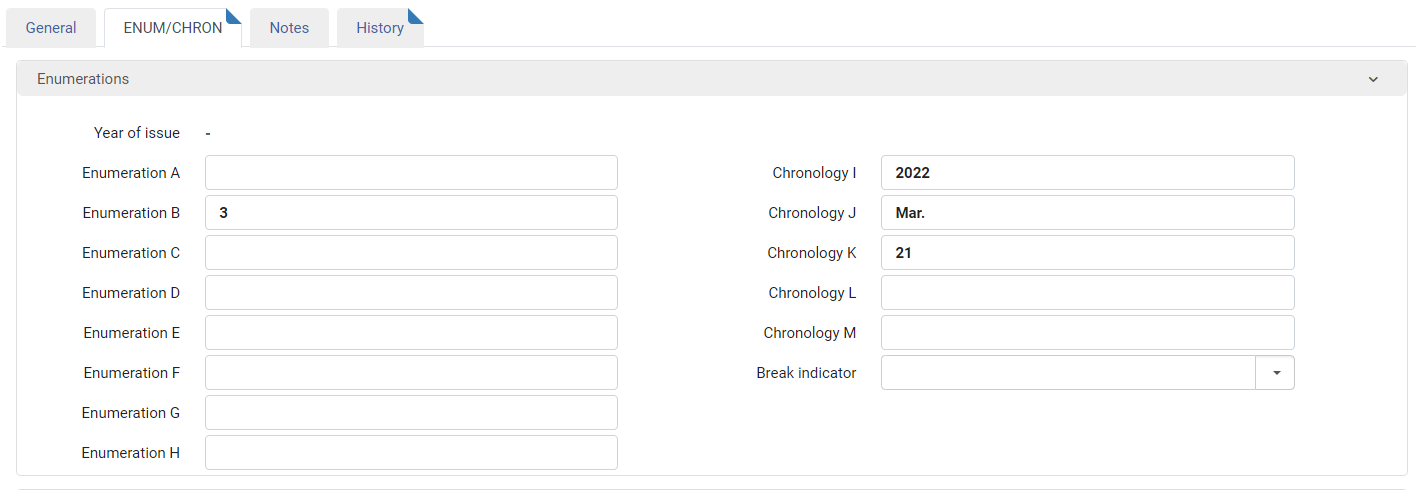Click the Enumeration C text box
This screenshot has height=490, width=1416.
[x=411, y=253]
